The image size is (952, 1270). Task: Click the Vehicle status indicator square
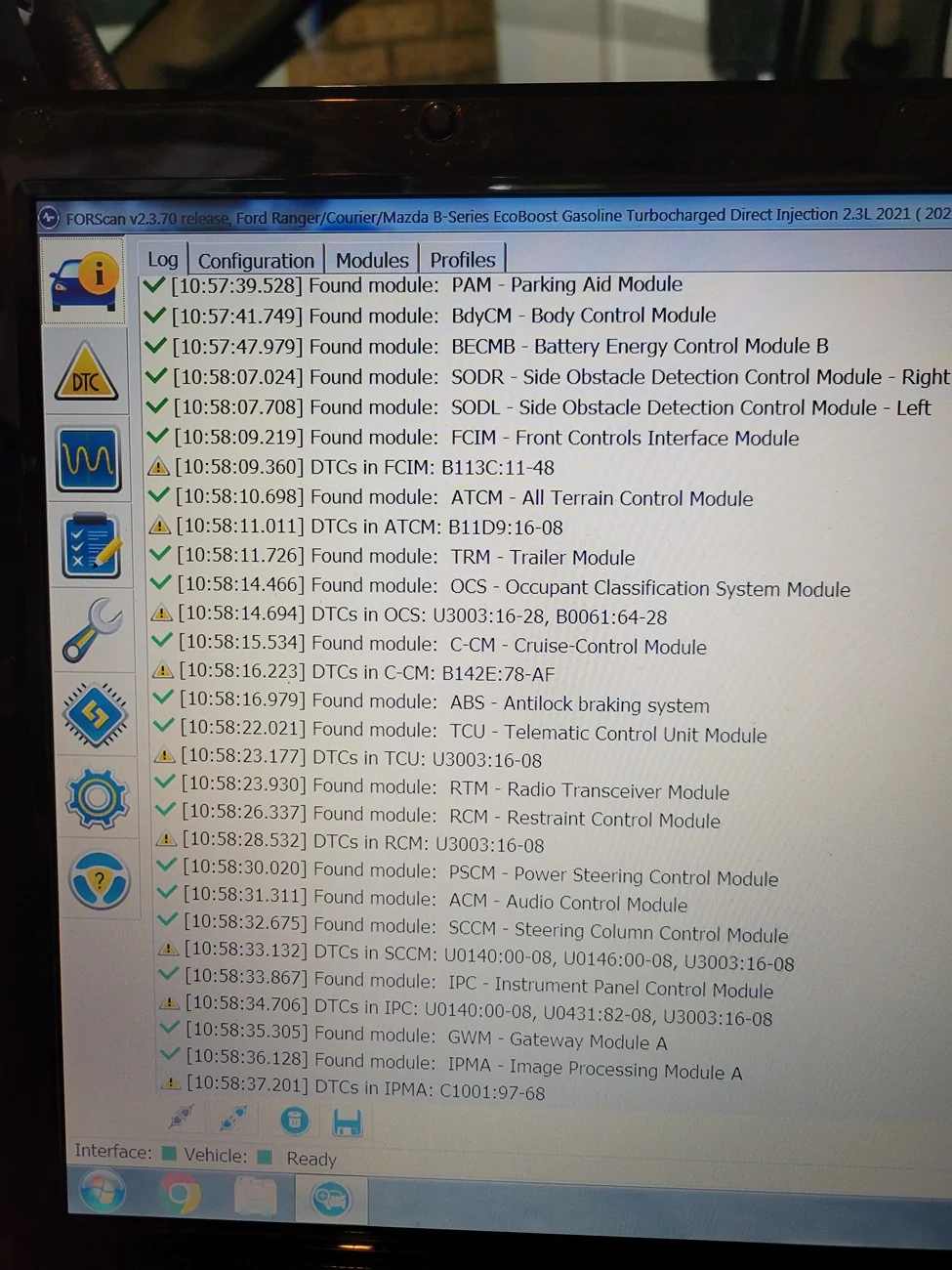click(265, 1157)
